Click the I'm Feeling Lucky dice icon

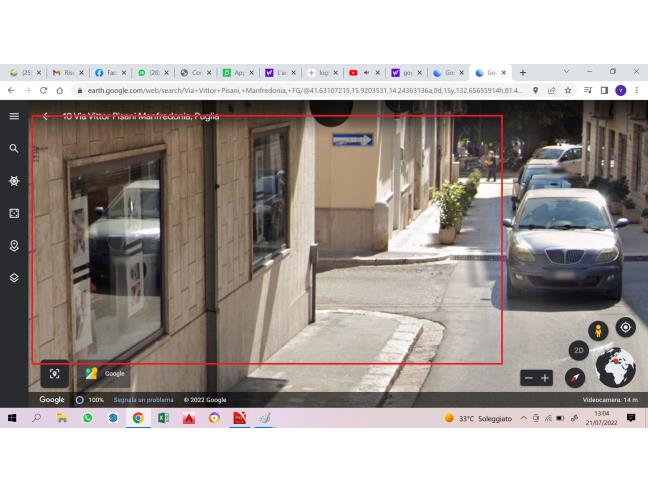pyautogui.click(x=14, y=214)
